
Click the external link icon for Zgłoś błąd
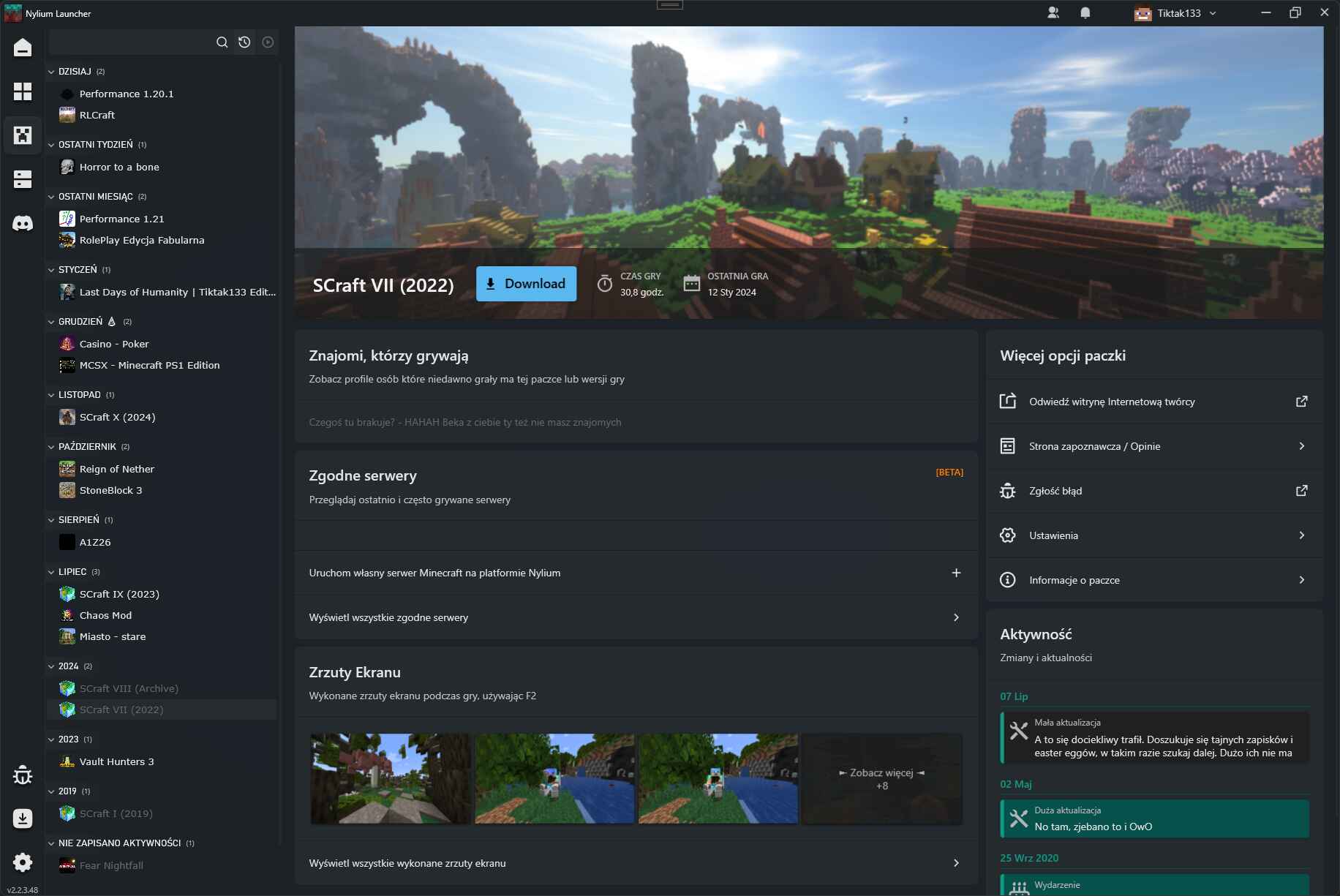[1302, 491]
